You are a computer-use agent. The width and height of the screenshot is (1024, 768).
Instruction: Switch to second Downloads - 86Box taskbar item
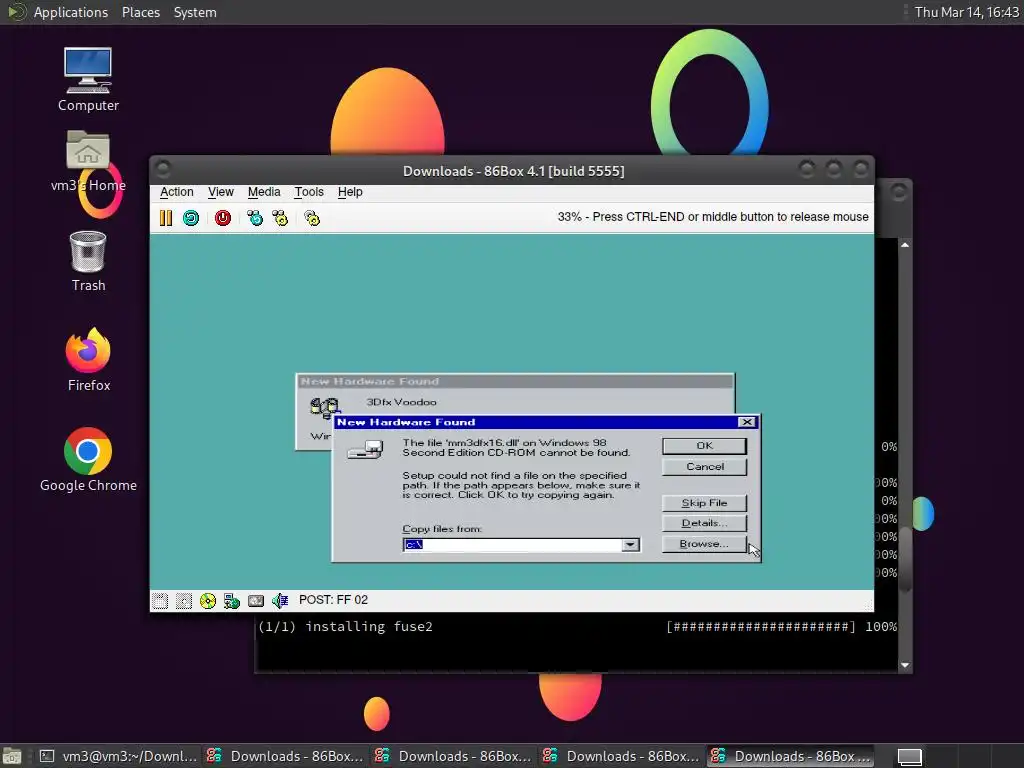tap(453, 756)
